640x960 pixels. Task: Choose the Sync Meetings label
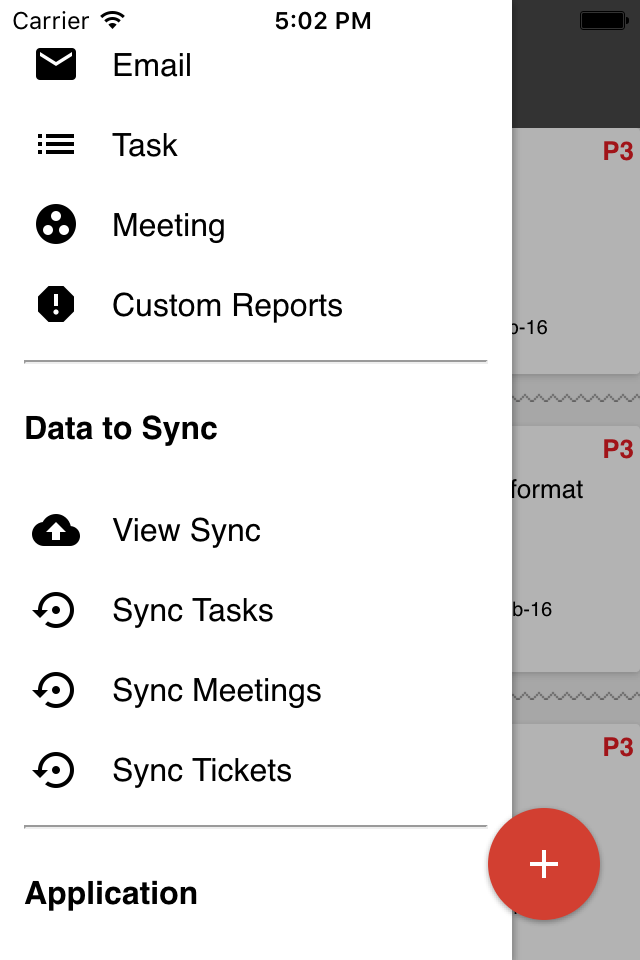(217, 691)
